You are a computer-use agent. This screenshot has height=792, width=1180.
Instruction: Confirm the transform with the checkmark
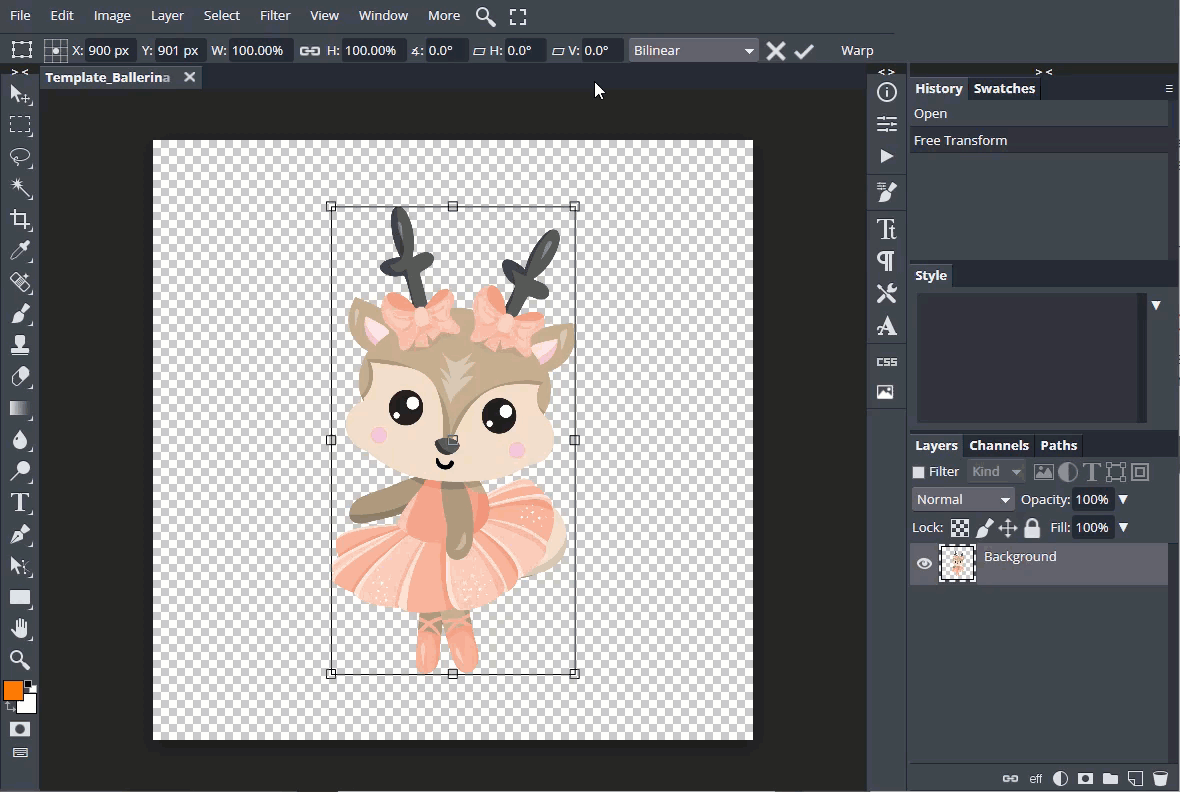804,51
